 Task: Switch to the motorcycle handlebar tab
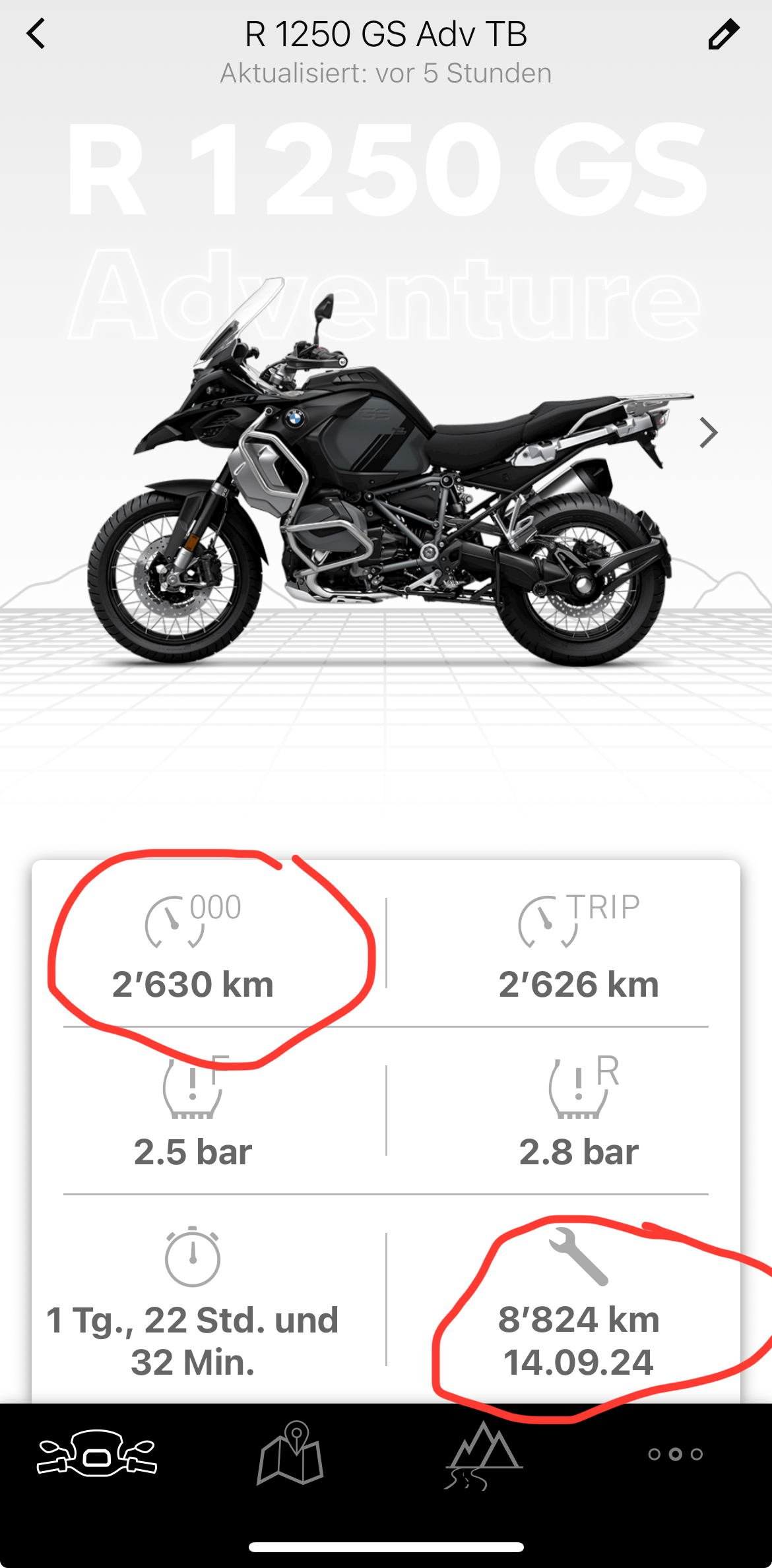coord(97,1452)
